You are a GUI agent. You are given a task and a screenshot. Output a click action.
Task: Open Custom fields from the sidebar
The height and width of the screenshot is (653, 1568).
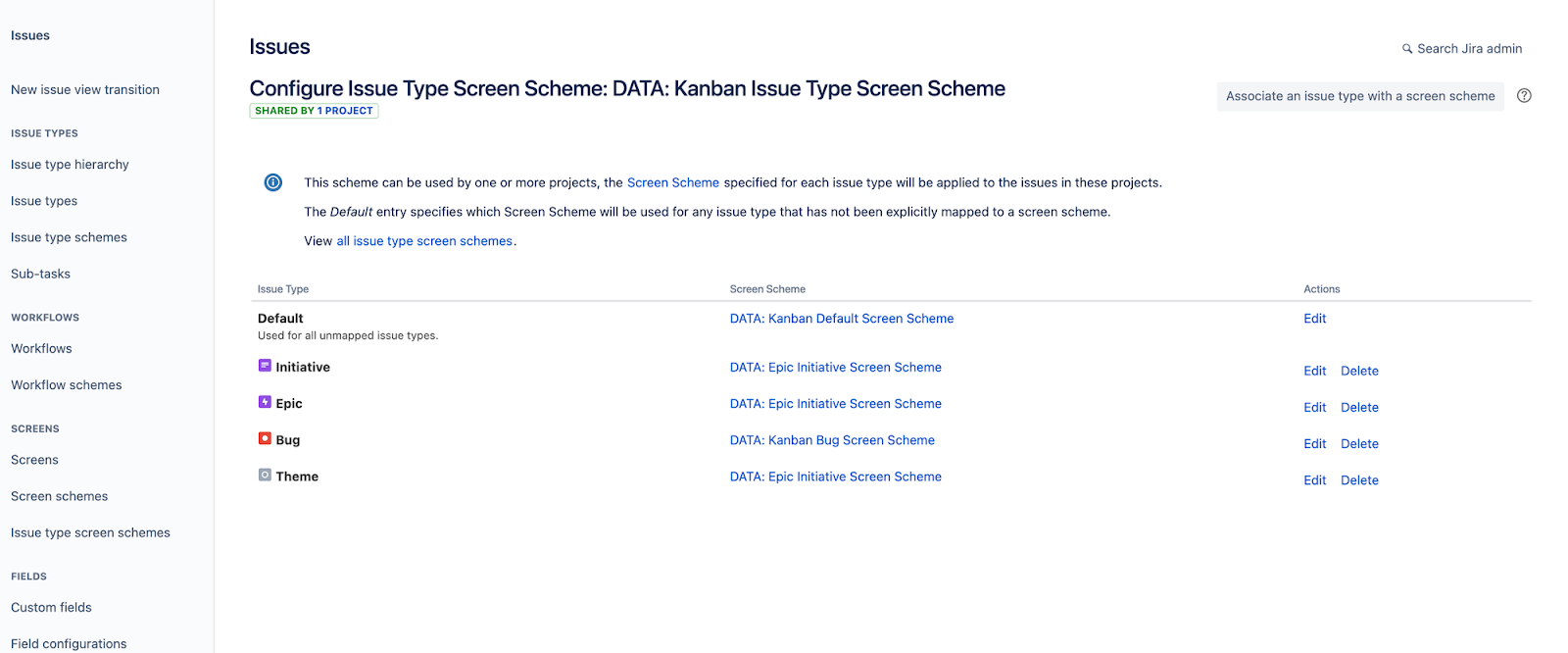pyautogui.click(x=51, y=607)
